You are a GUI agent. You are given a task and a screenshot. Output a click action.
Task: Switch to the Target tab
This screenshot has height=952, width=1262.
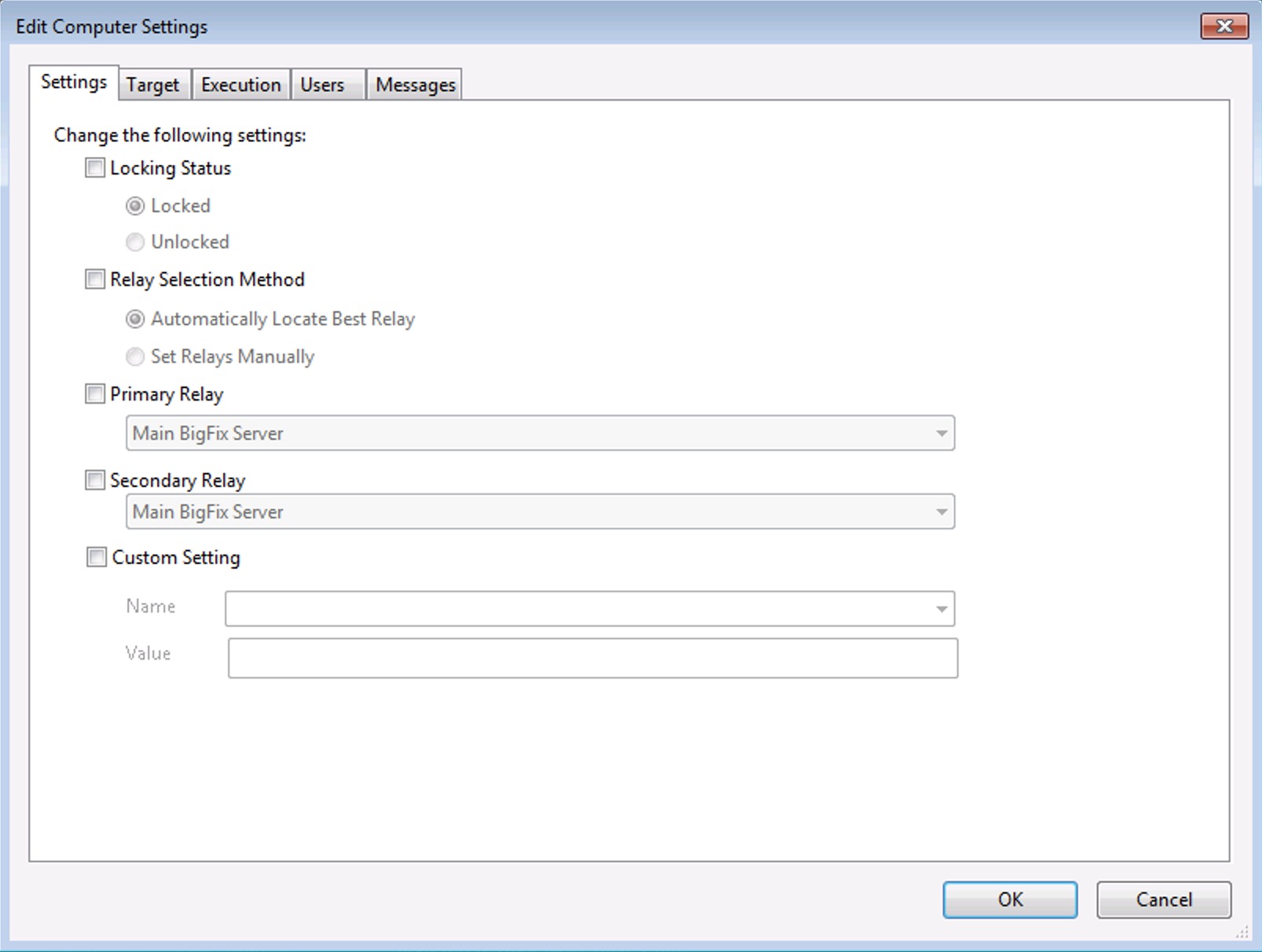[153, 83]
